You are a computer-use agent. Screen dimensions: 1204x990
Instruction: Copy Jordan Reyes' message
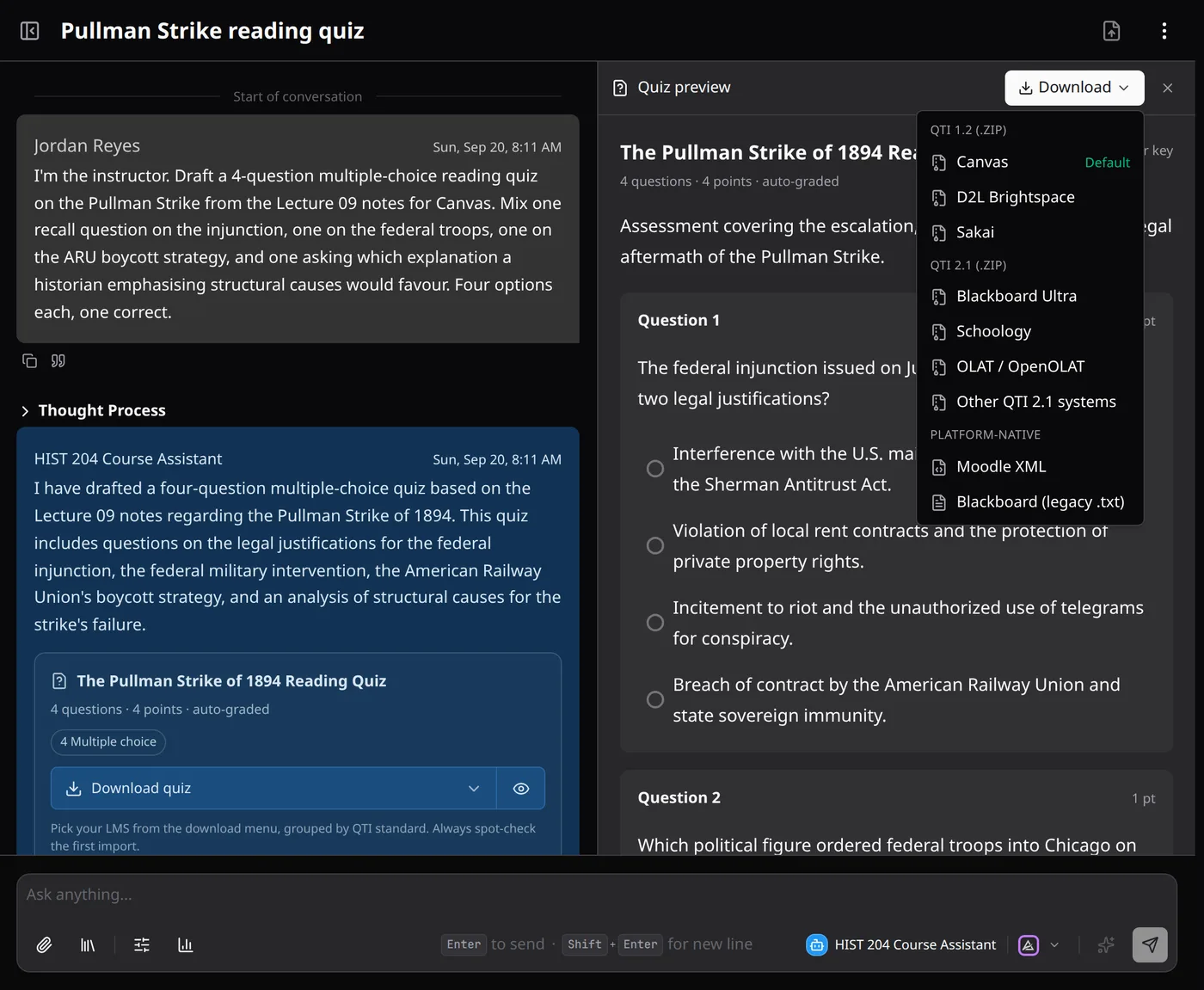[x=30, y=360]
